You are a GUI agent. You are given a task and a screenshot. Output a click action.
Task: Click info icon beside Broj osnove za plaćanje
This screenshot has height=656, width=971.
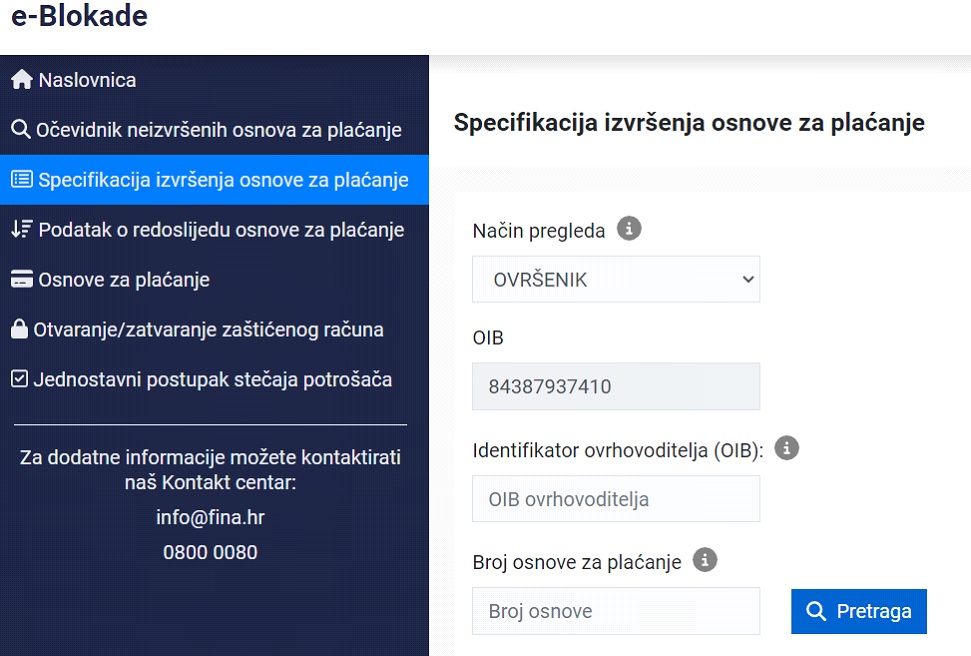(x=705, y=560)
